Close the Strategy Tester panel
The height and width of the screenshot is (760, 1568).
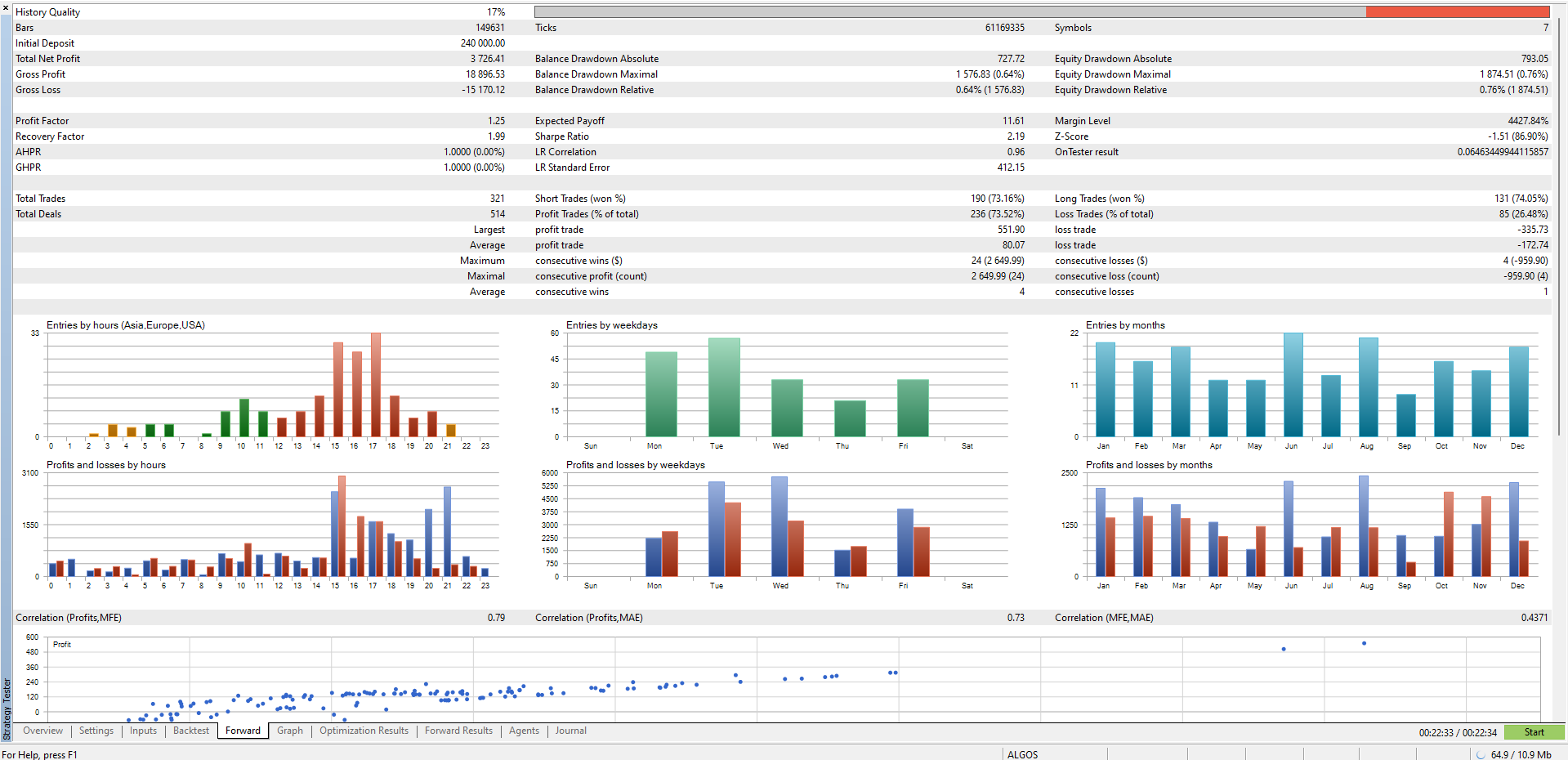pyautogui.click(x=6, y=7)
